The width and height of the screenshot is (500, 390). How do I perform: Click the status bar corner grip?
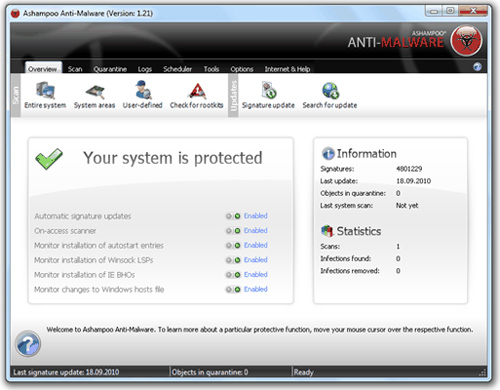[x=482, y=372]
